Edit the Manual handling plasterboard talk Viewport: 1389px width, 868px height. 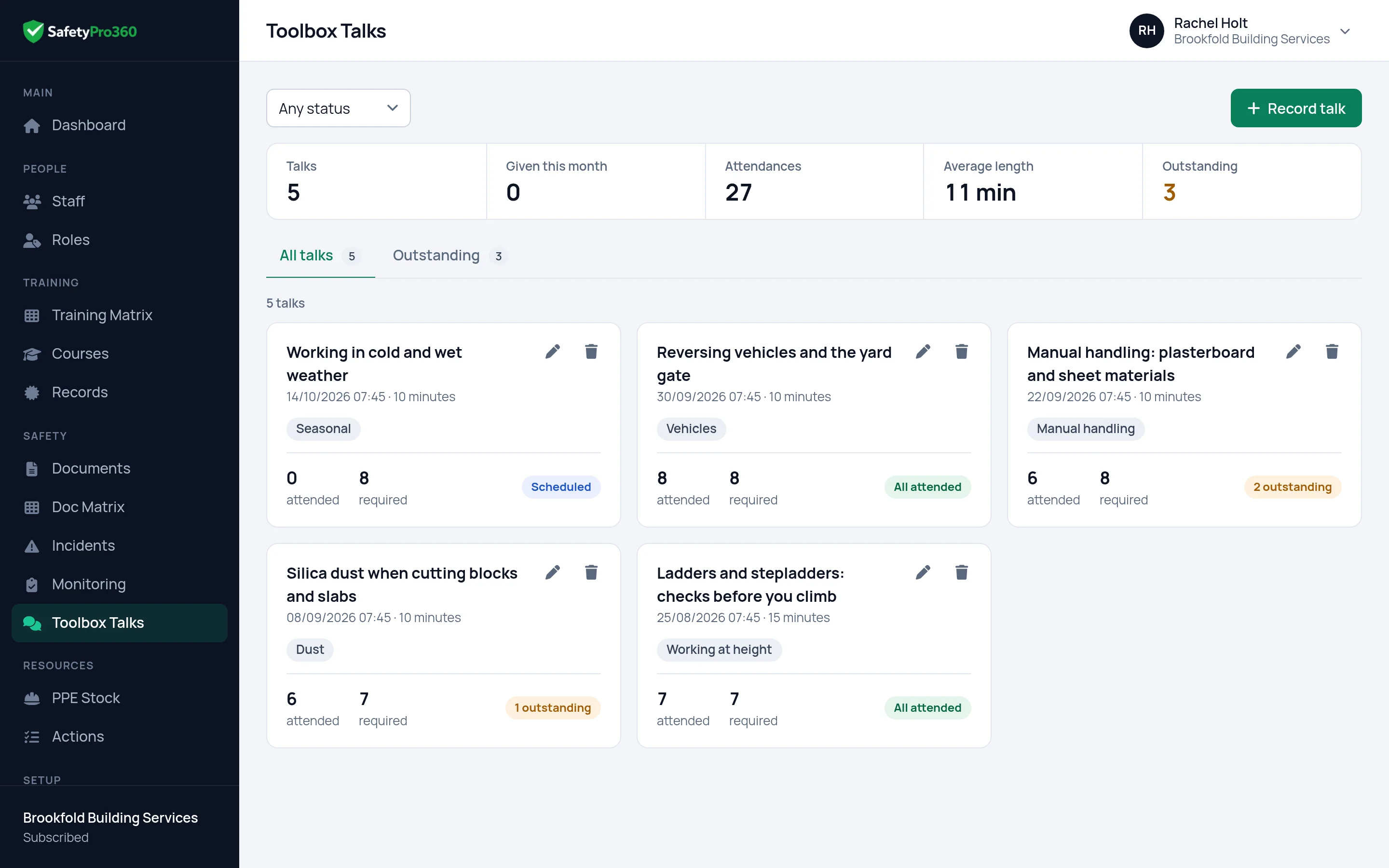point(1293,352)
